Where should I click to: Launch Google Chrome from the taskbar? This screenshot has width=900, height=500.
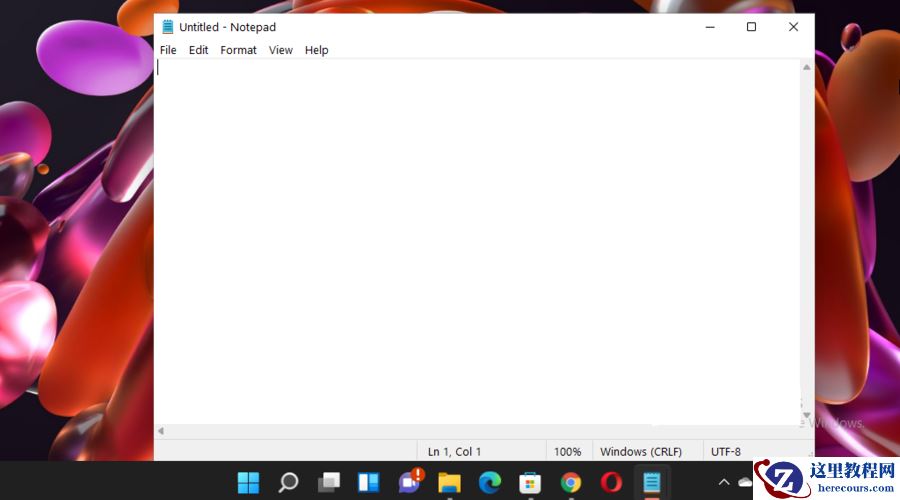[x=571, y=482]
